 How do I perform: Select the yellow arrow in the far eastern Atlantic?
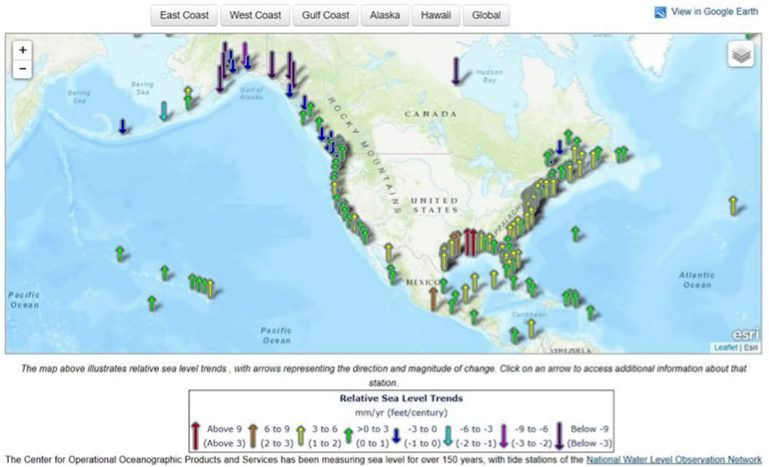(732, 205)
